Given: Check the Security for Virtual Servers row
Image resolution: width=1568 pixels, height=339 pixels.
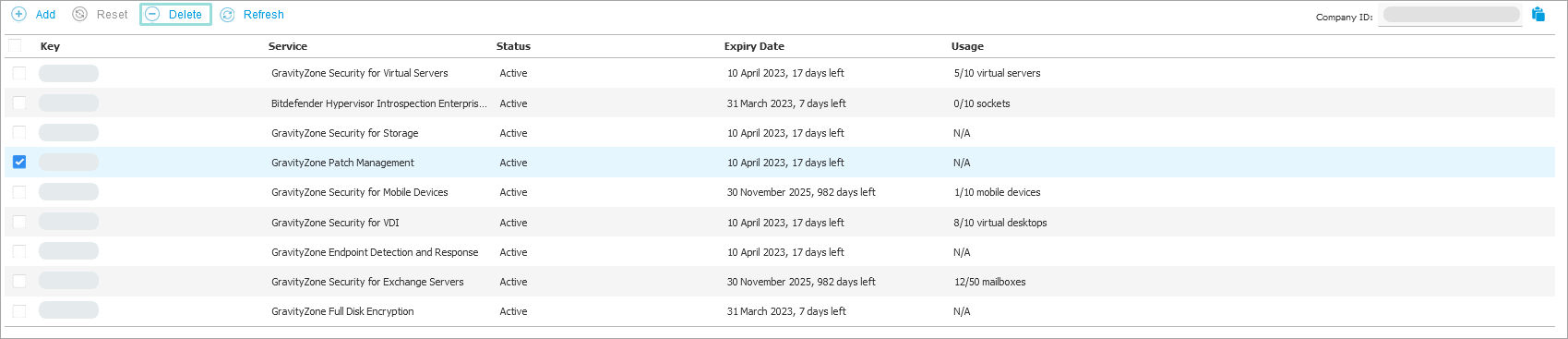Looking at the screenshot, I should click(x=19, y=73).
